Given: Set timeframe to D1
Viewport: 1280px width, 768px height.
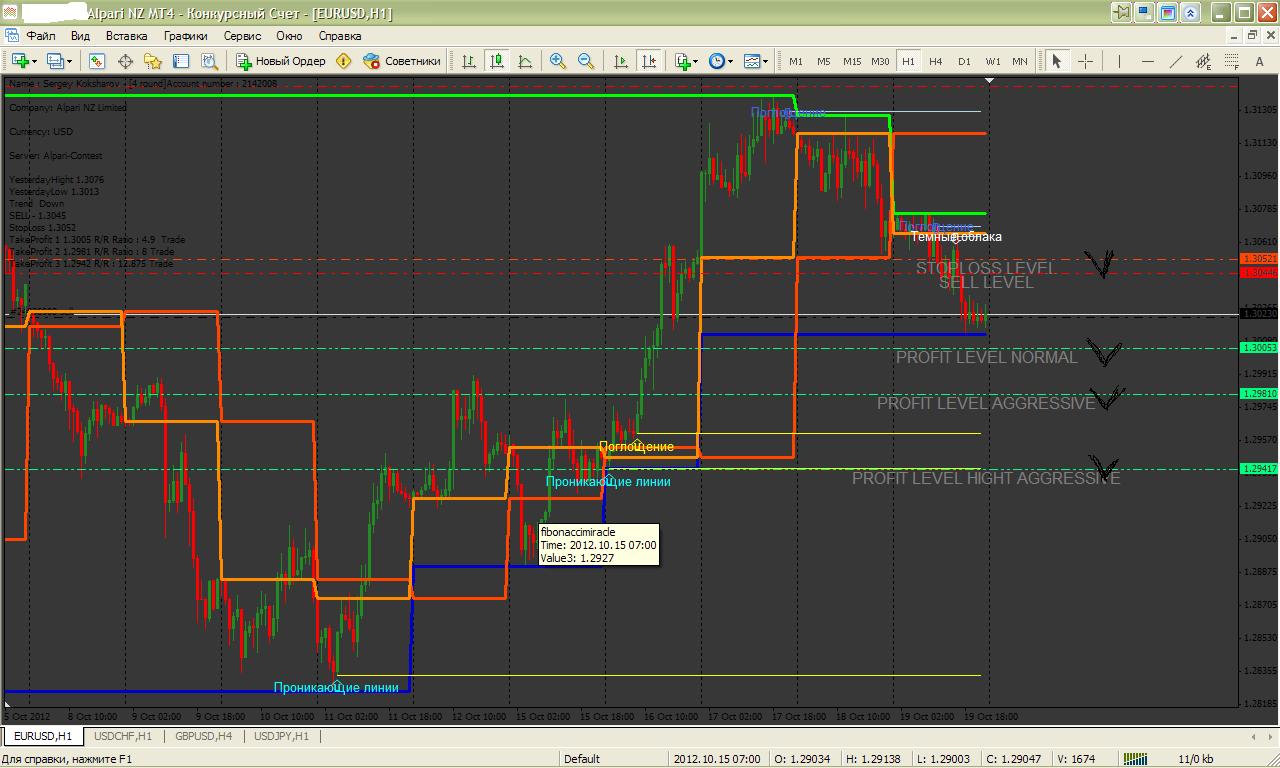Looking at the screenshot, I should pyautogui.click(x=964, y=61).
